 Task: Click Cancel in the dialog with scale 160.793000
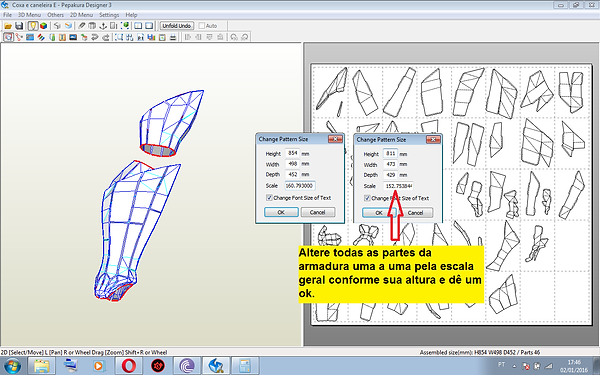click(318, 212)
